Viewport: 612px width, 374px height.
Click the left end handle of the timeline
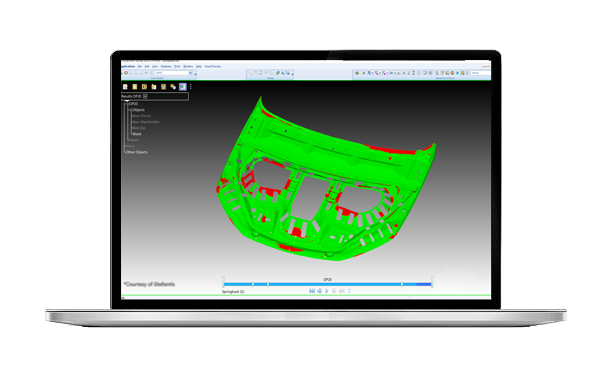click(223, 281)
